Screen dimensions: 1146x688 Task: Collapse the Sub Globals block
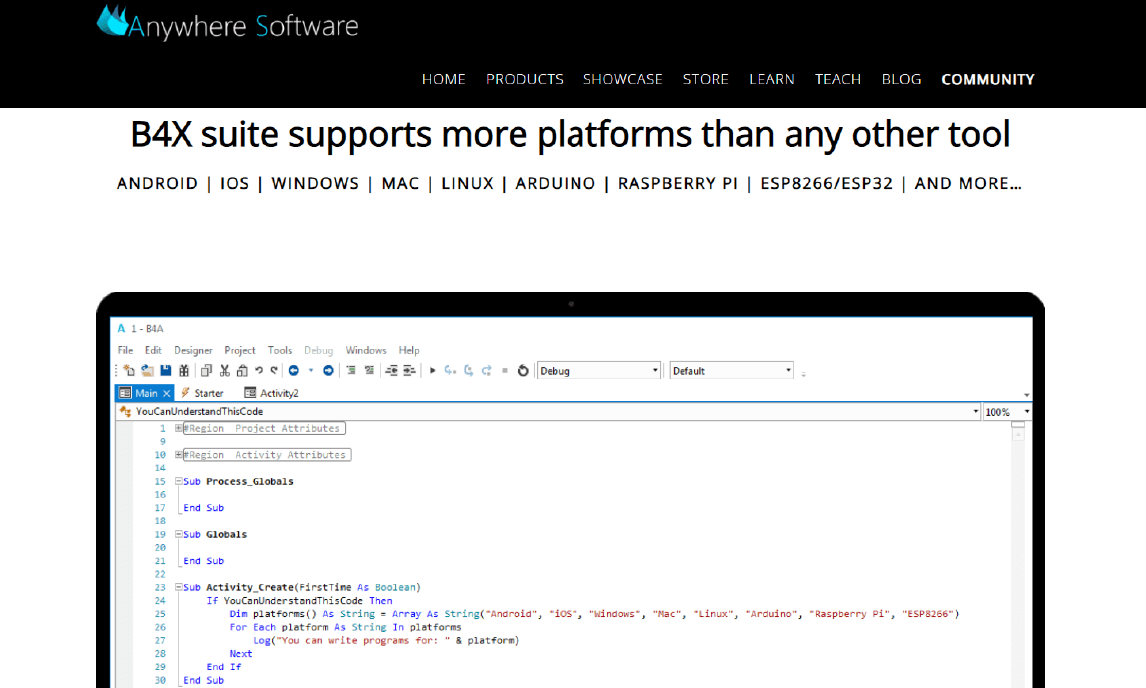pyautogui.click(x=178, y=534)
